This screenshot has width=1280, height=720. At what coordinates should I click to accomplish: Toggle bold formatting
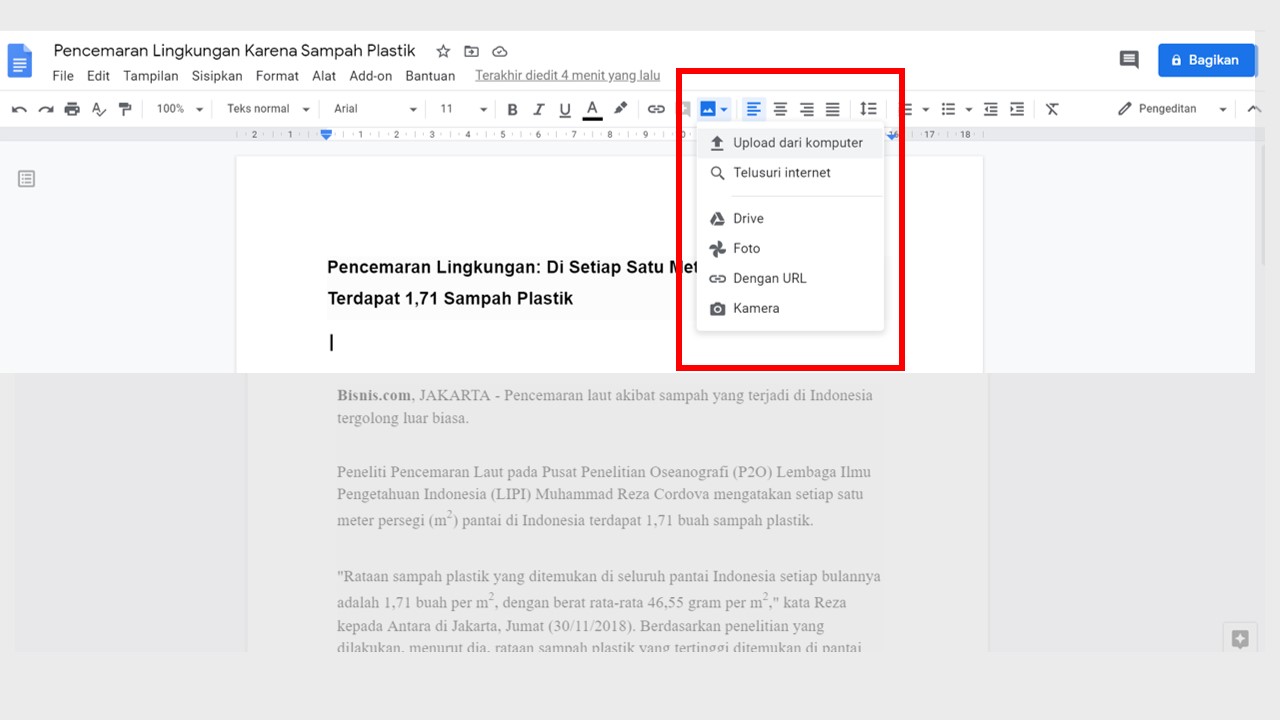click(512, 109)
